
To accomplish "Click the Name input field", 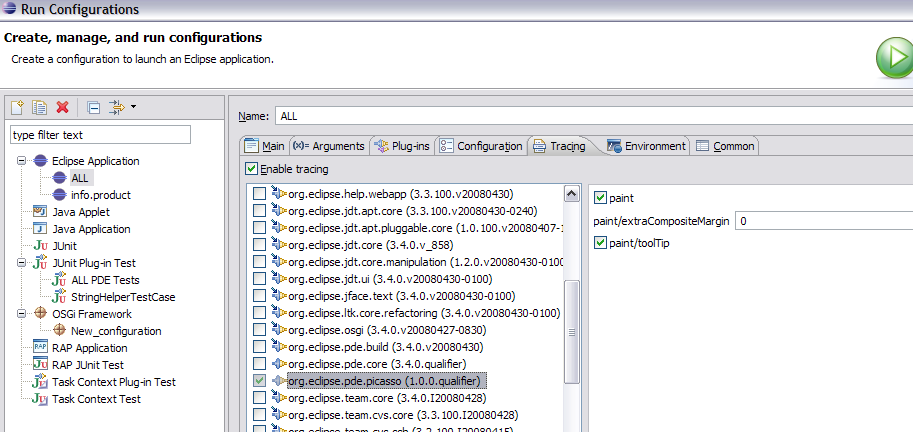I will pos(594,116).
